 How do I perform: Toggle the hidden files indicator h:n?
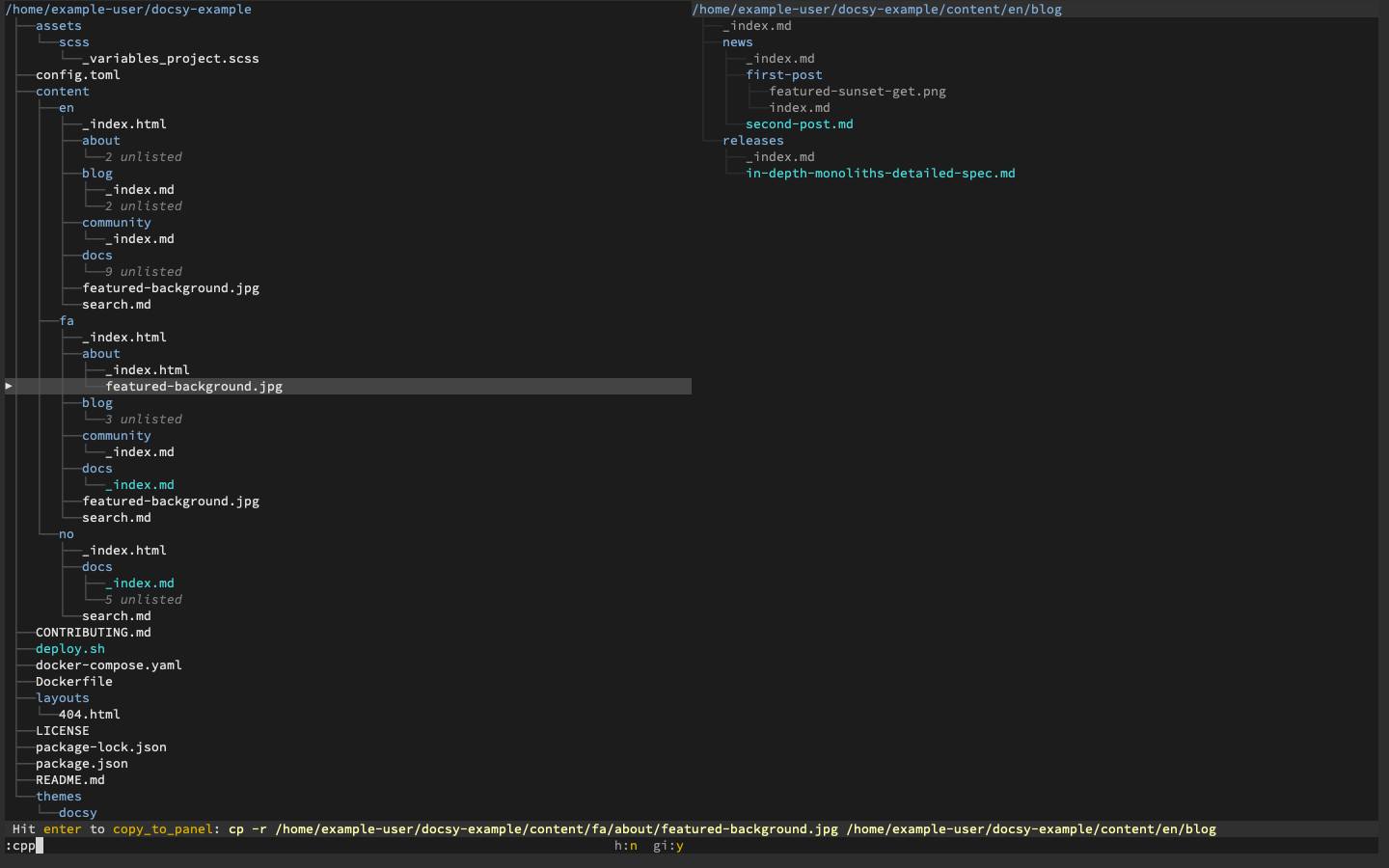(x=625, y=846)
